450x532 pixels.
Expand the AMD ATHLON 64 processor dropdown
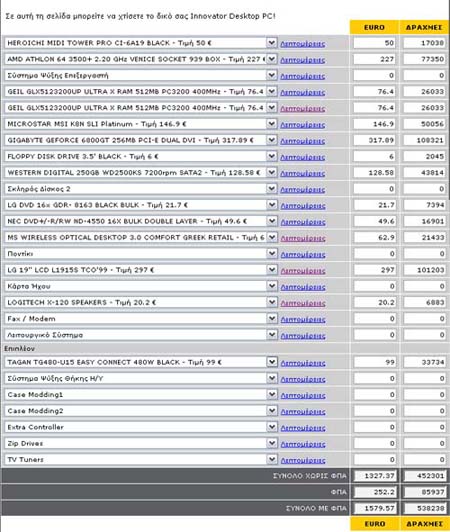pyautogui.click(x=141, y=59)
